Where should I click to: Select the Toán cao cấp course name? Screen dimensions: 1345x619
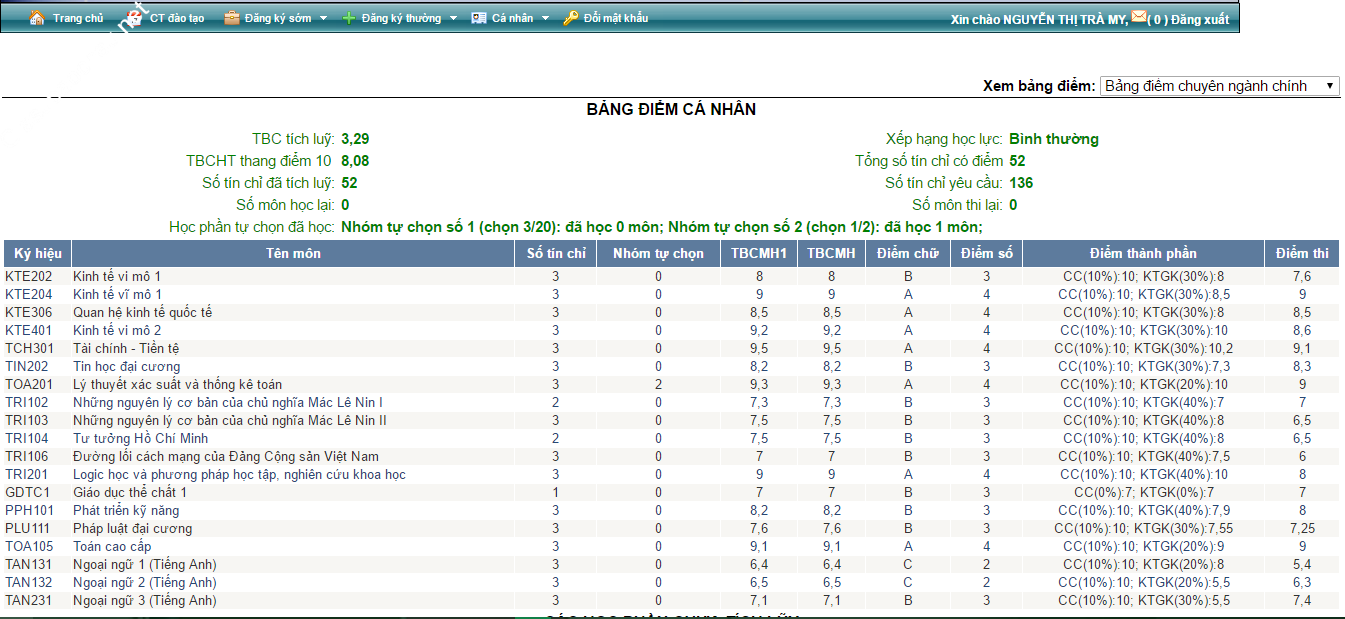pyautogui.click(x=112, y=546)
